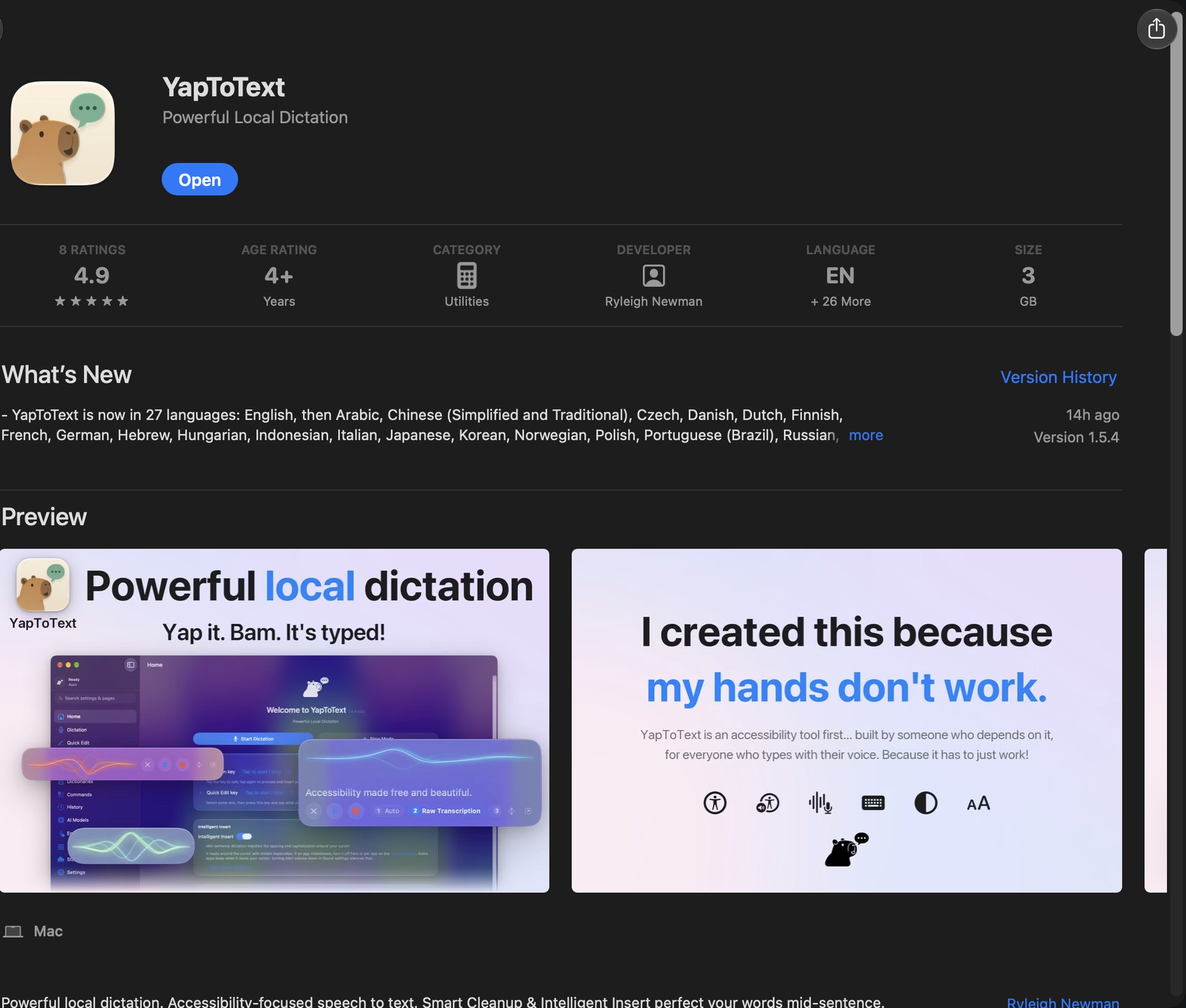The height and width of the screenshot is (1008, 1186).
Task: Click the share icon at top right
Action: pos(1156,28)
